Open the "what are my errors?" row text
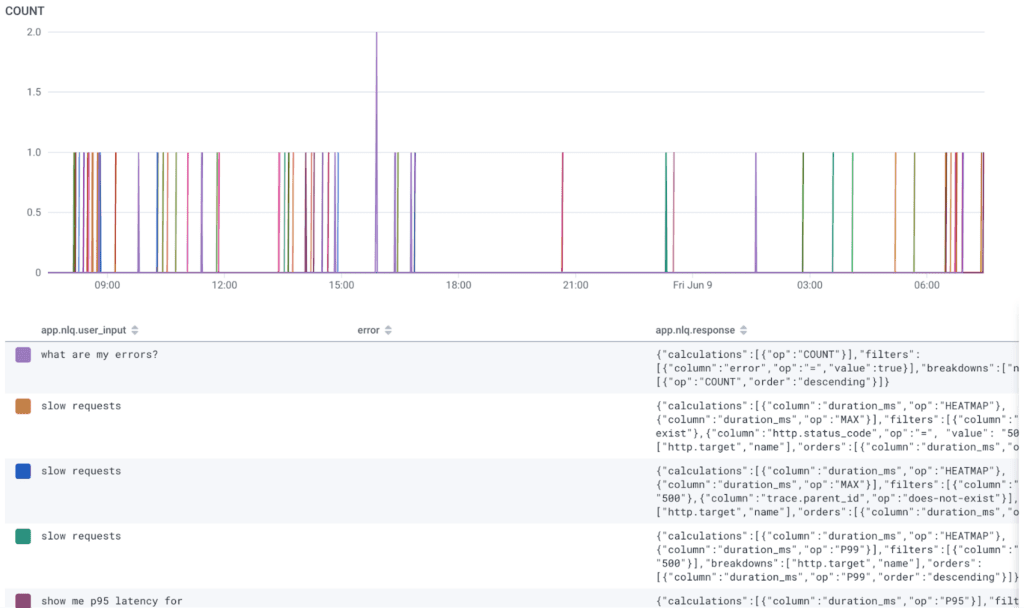 (x=99, y=355)
